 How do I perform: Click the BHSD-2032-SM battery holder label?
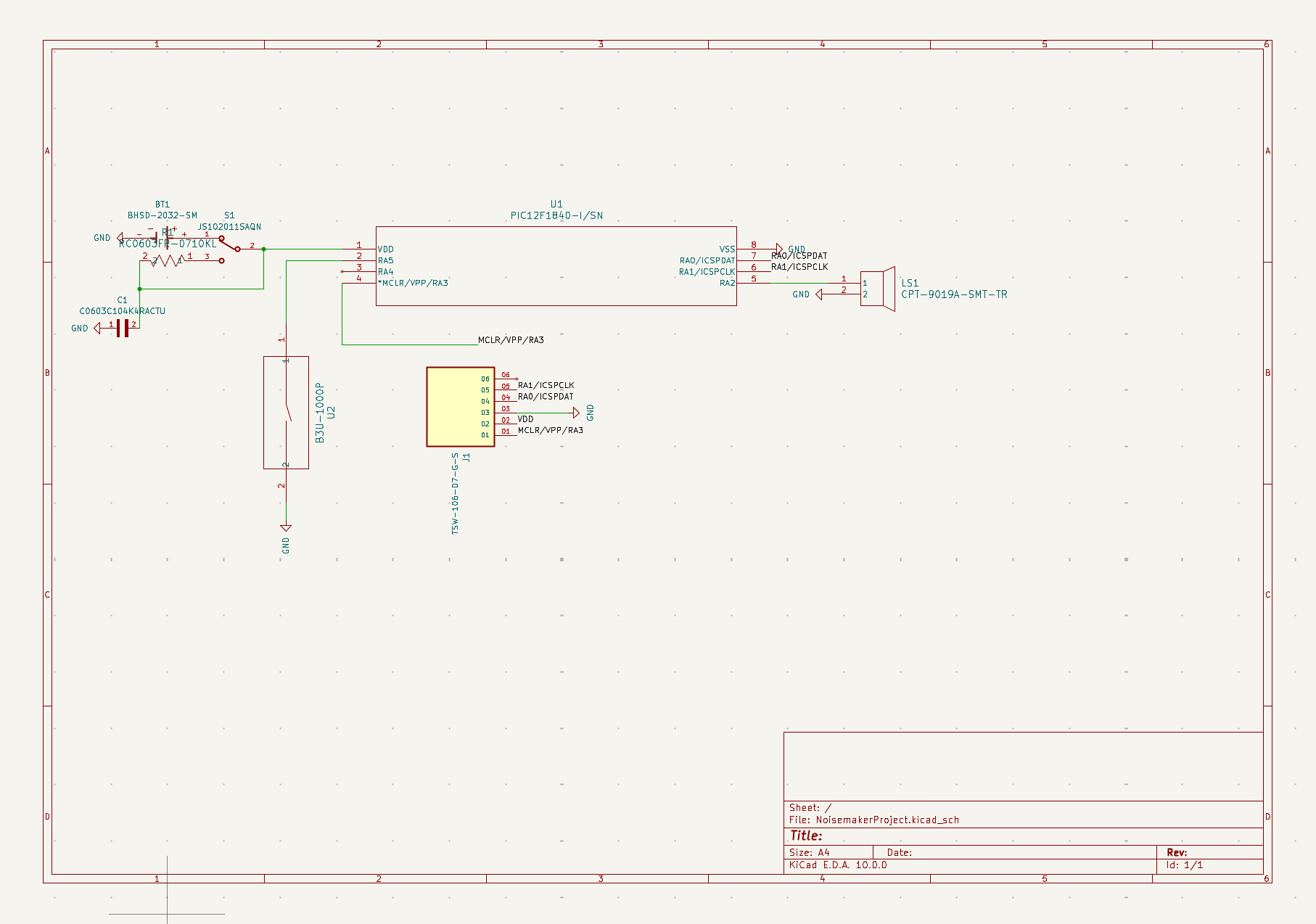click(163, 215)
